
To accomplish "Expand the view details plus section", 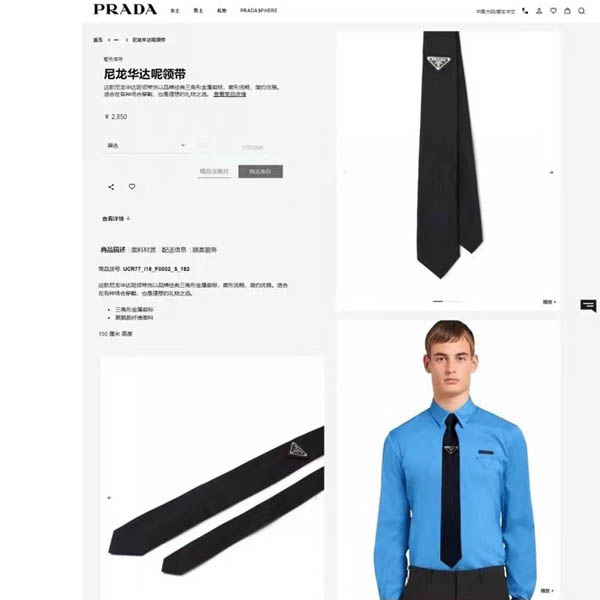I will 116,219.
